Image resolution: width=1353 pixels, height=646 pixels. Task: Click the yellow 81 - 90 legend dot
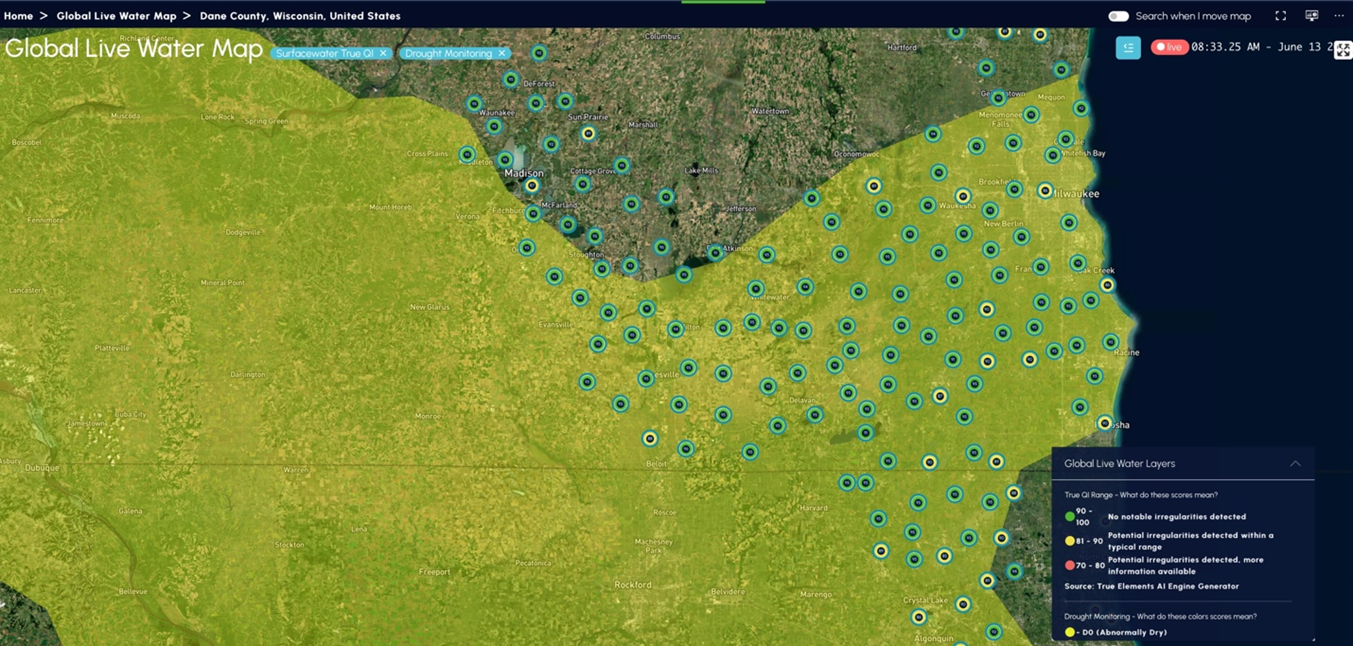pos(1070,541)
